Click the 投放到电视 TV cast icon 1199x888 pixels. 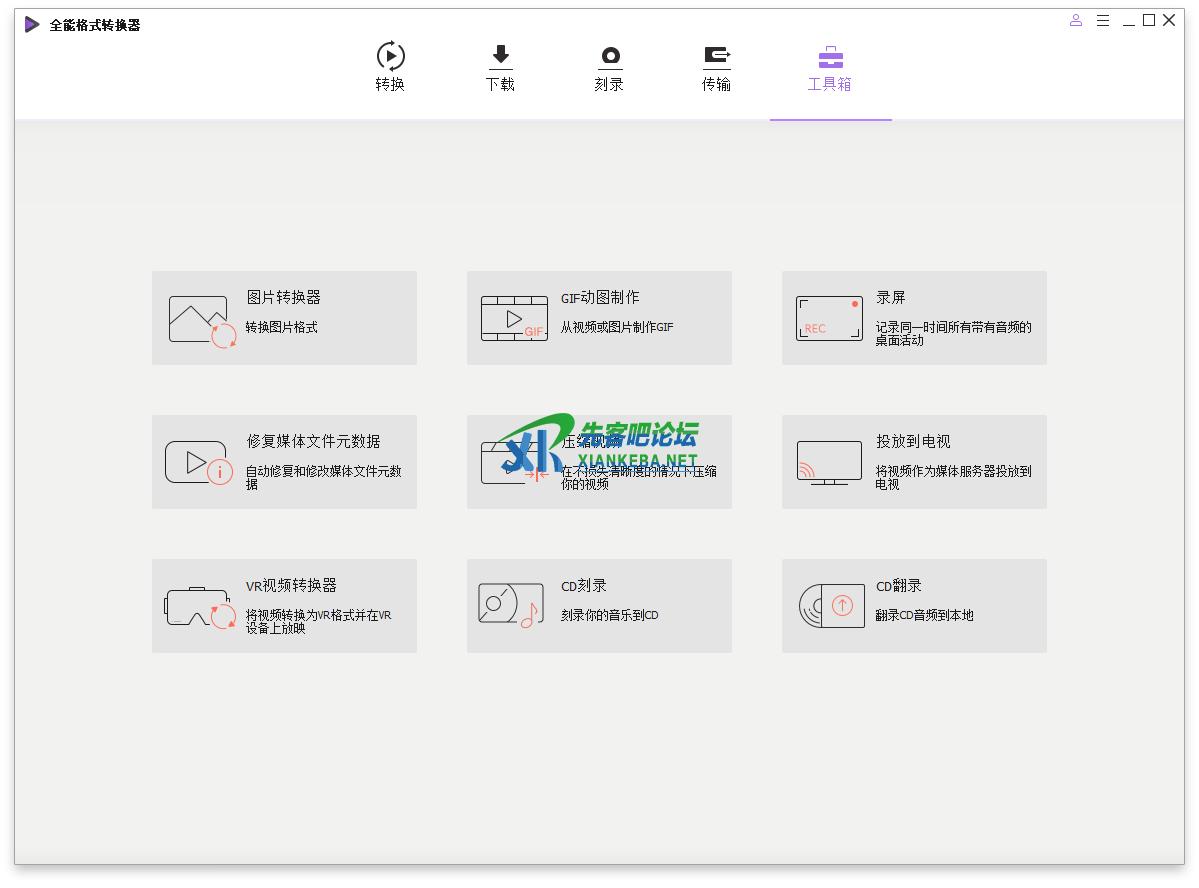click(x=829, y=463)
